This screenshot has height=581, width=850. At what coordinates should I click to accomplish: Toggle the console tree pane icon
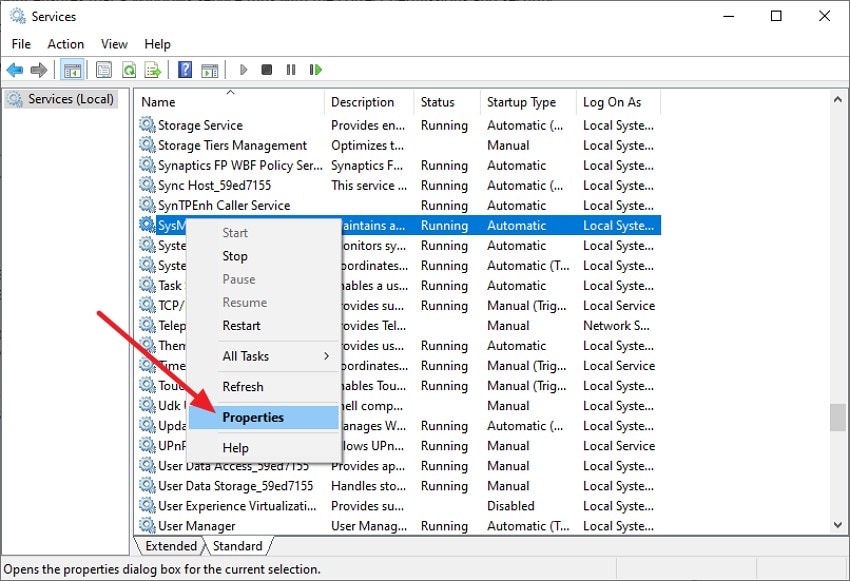(72, 69)
